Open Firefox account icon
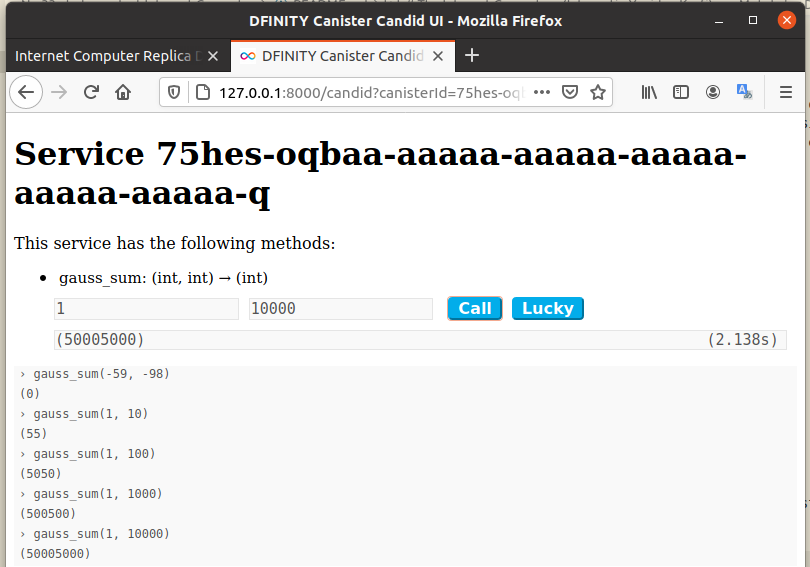Viewport: 810px width, 567px height. click(x=713, y=92)
